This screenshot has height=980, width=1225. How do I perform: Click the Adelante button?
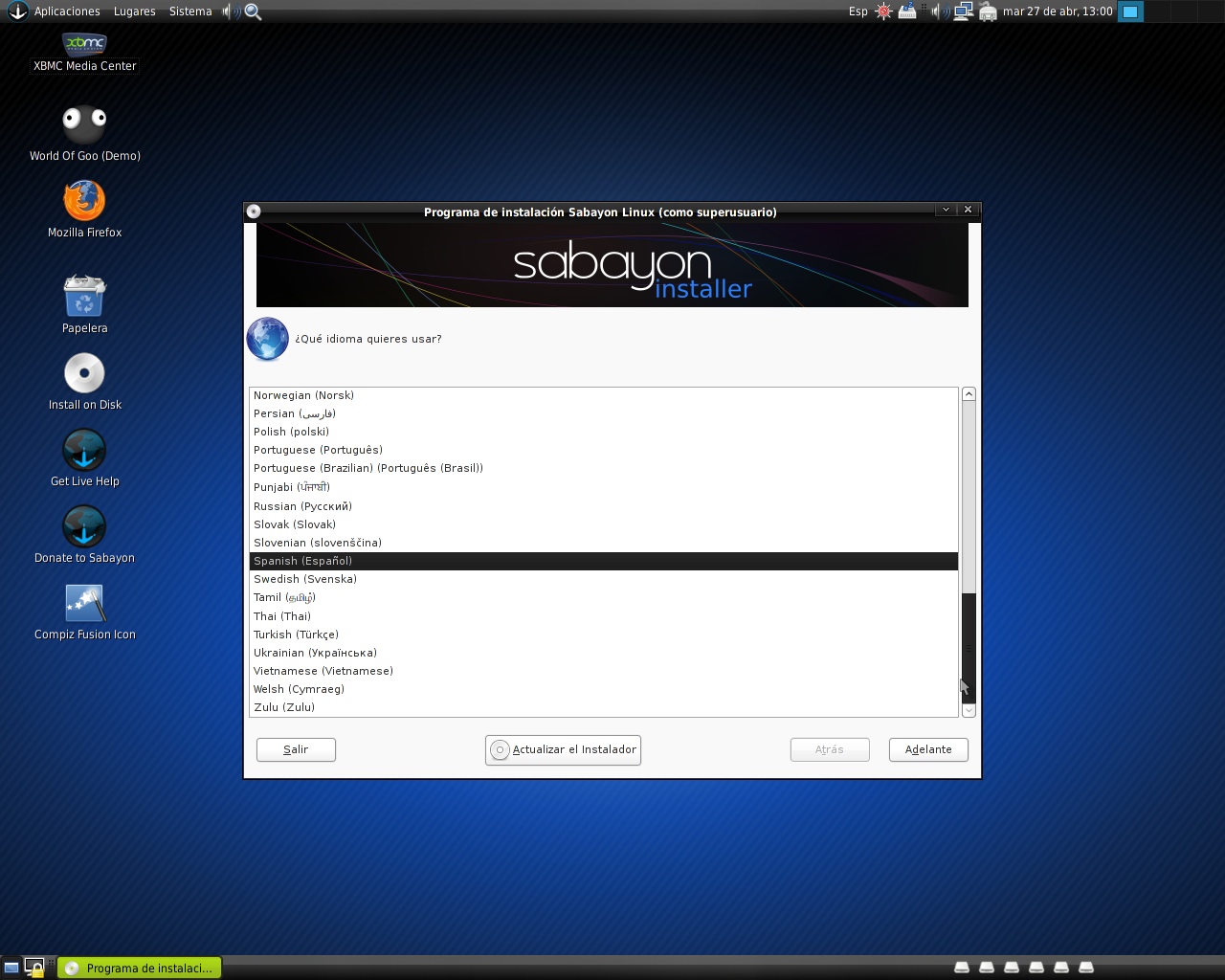click(928, 749)
